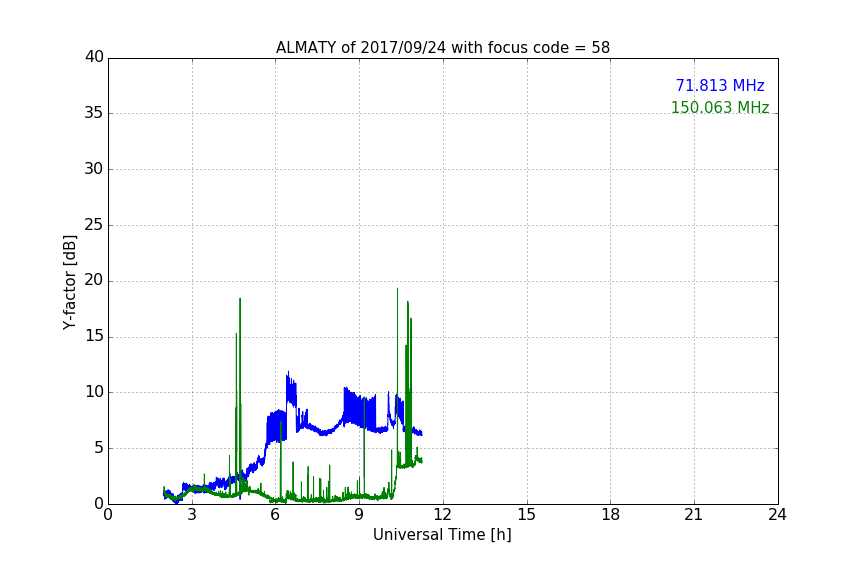
Task: Click y-axis tick label '15'
Action: tap(94, 336)
